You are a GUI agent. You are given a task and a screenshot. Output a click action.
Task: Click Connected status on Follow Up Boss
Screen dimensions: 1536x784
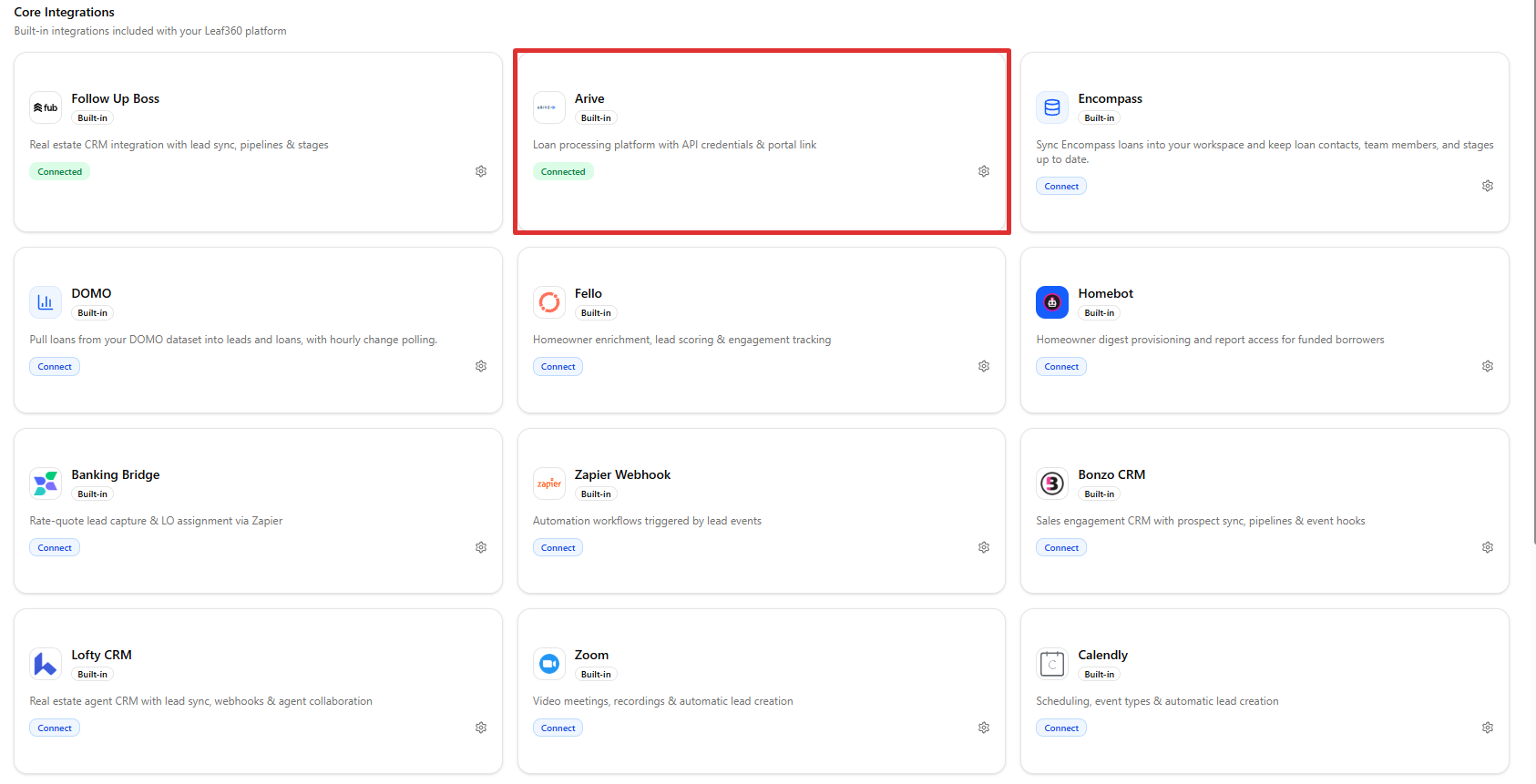click(59, 171)
